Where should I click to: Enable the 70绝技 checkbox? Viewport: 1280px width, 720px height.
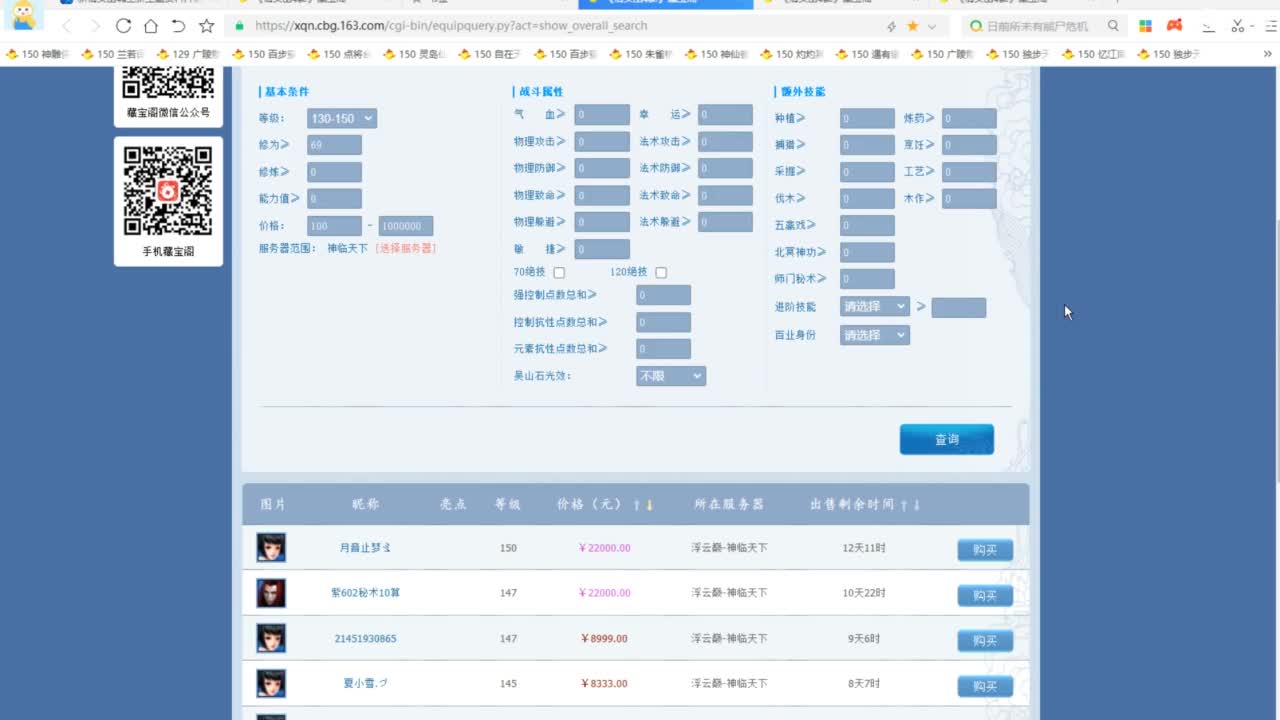pos(559,272)
